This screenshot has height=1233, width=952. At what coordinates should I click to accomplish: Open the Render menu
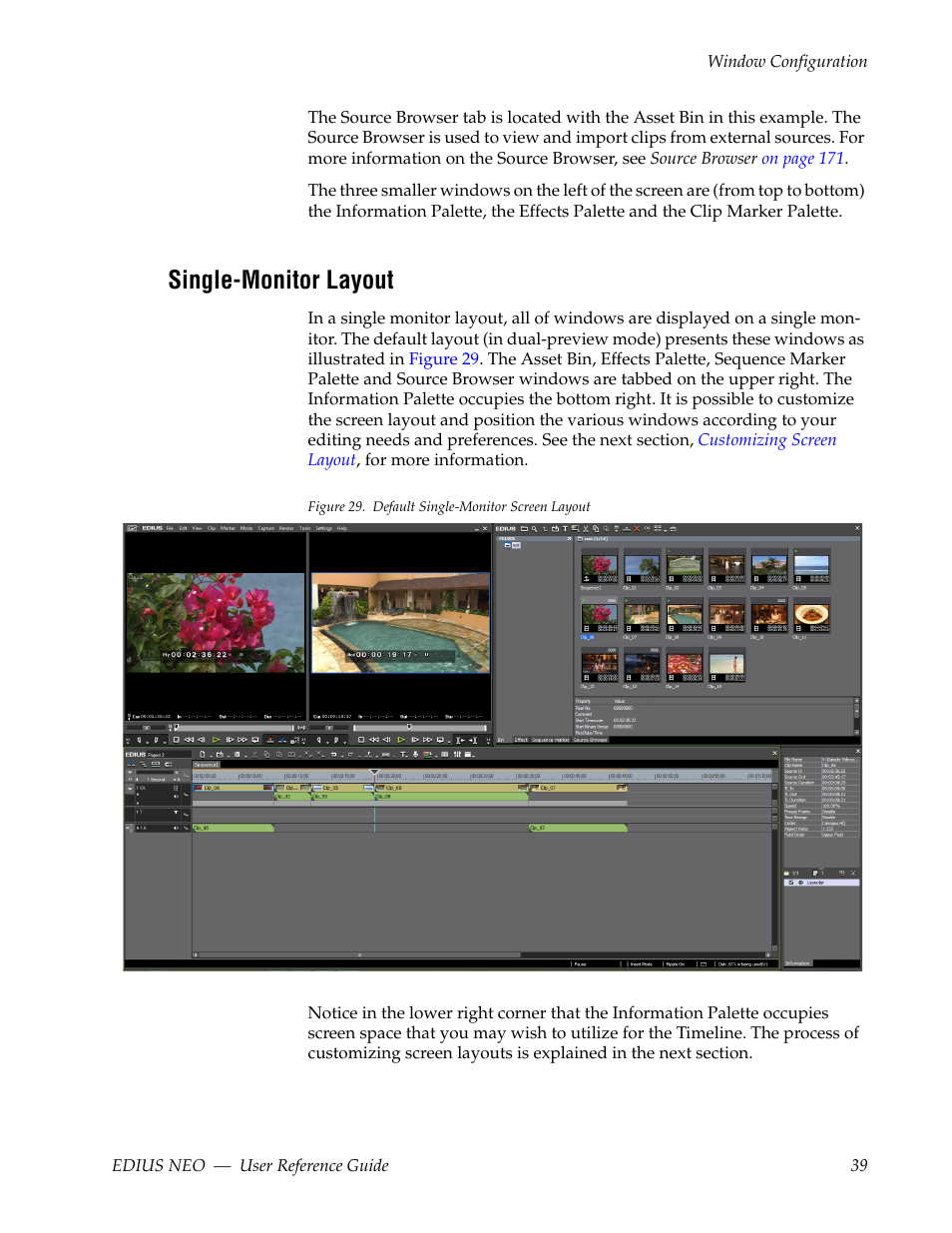tap(286, 528)
